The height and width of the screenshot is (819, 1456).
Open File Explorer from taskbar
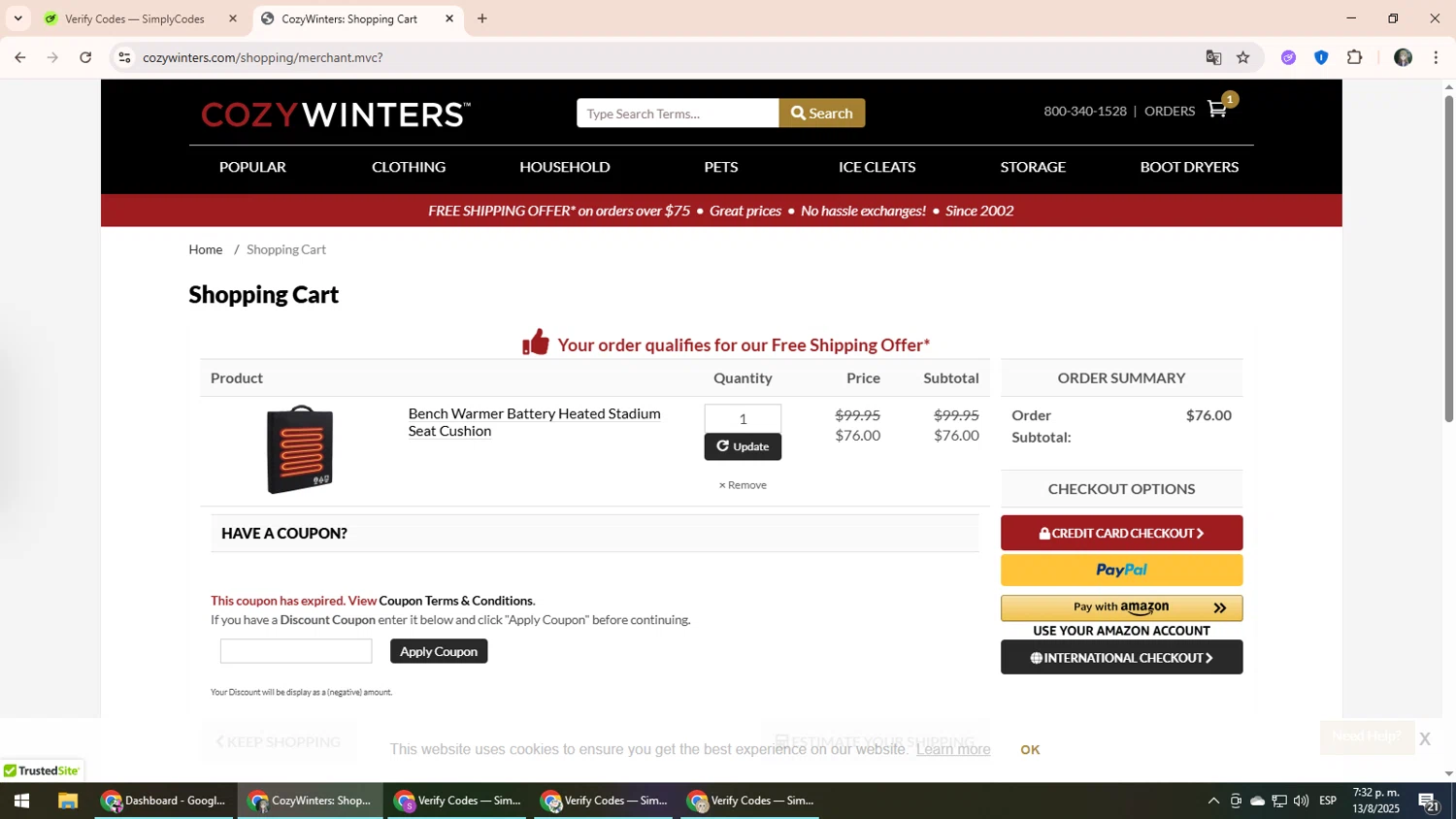(x=67, y=801)
